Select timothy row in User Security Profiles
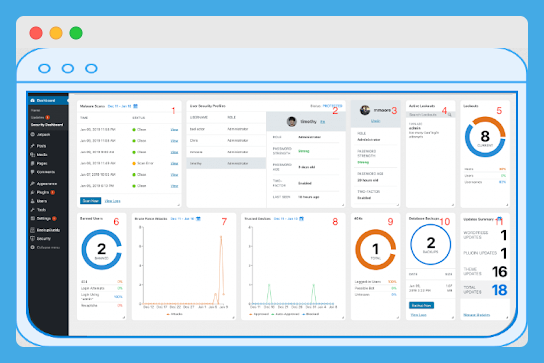 [226, 163]
